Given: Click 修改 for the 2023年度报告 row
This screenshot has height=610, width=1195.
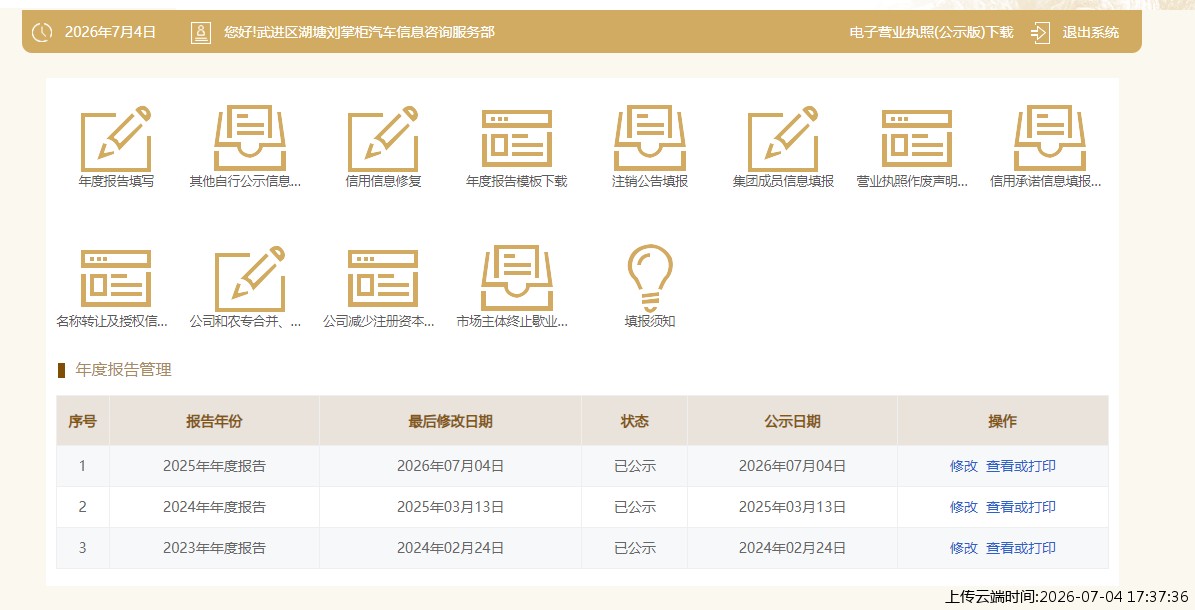Looking at the screenshot, I should [x=963, y=548].
